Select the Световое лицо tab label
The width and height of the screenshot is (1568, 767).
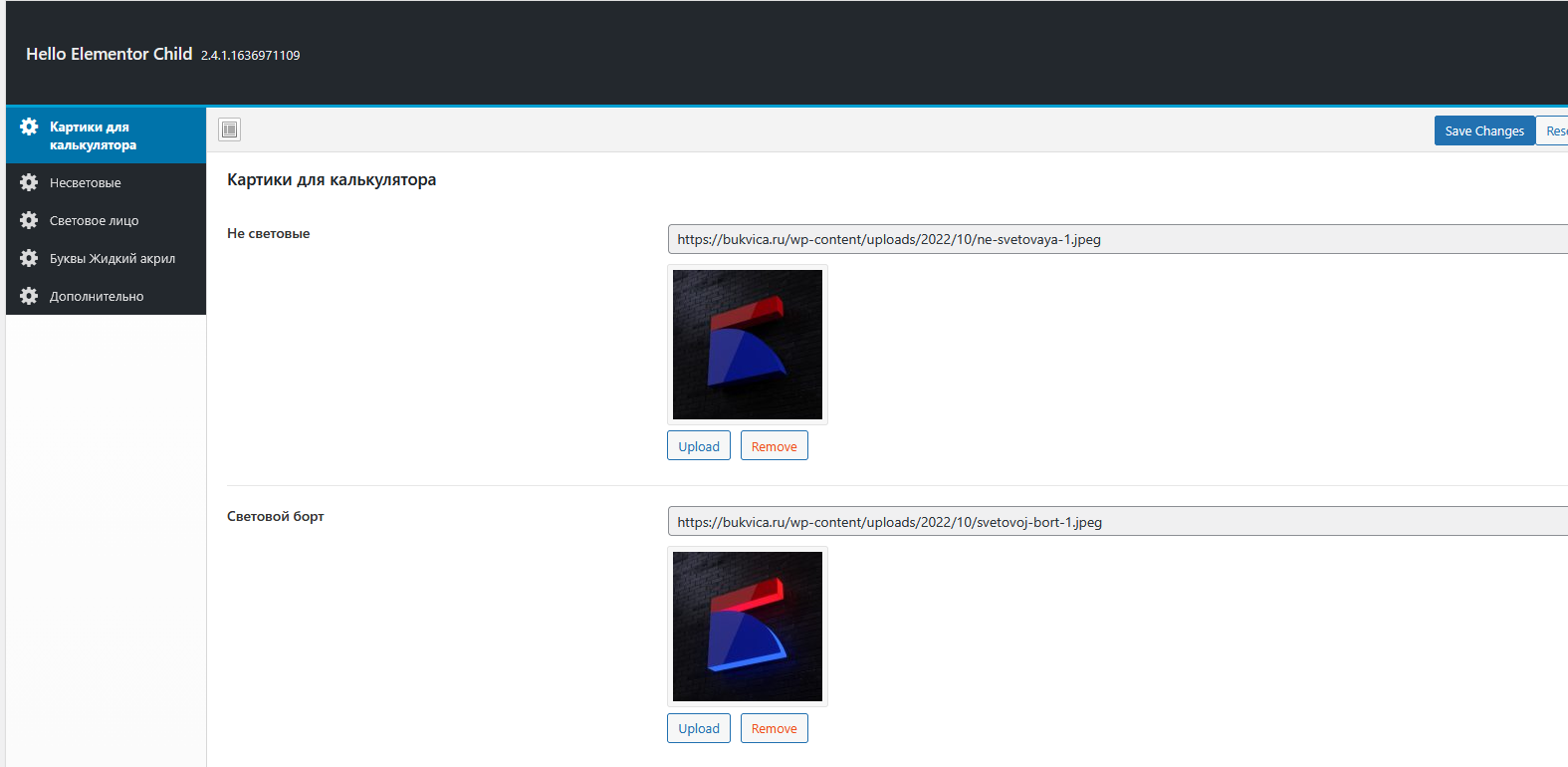tap(95, 221)
